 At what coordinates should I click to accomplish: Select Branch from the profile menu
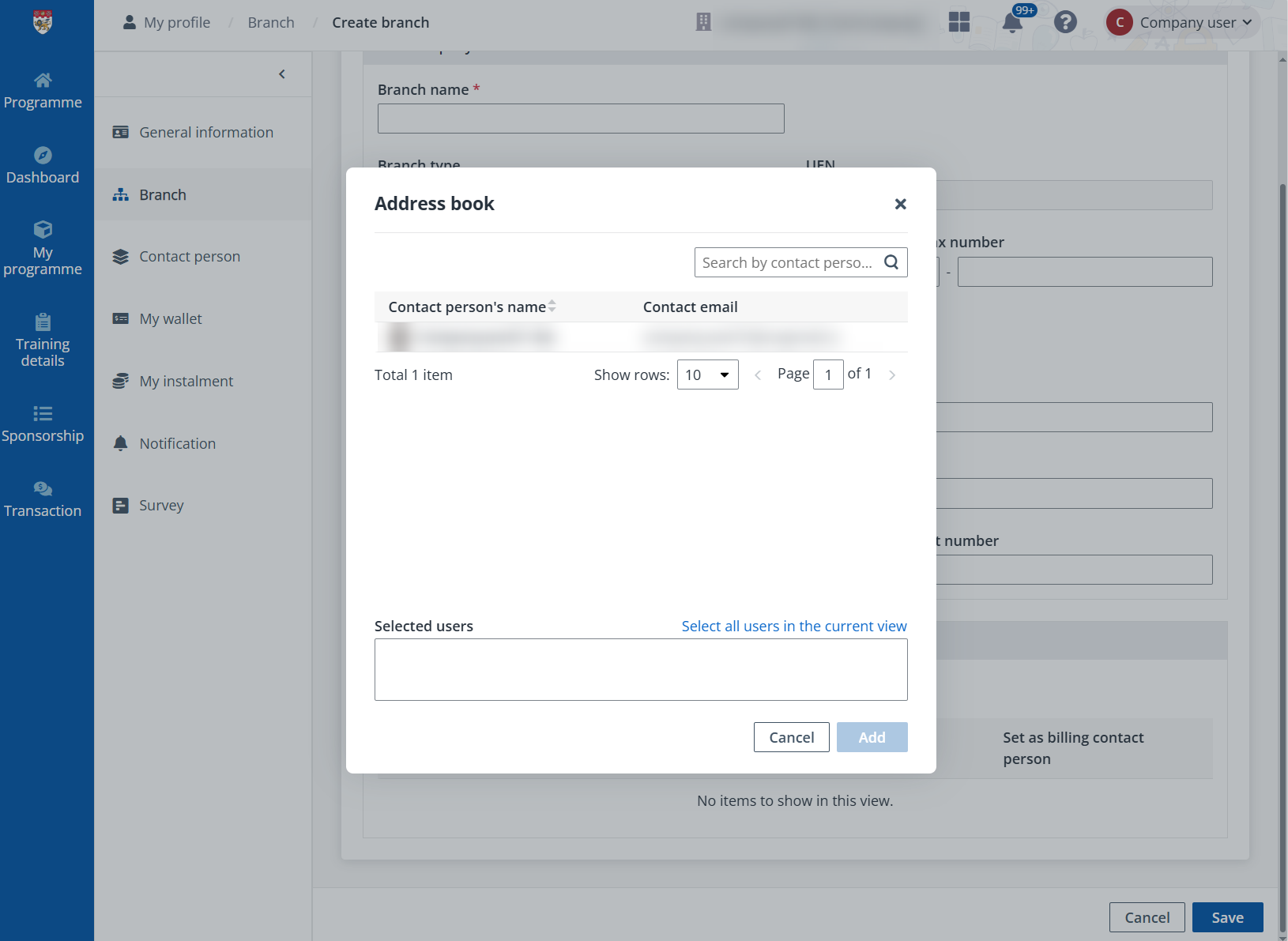tap(163, 194)
